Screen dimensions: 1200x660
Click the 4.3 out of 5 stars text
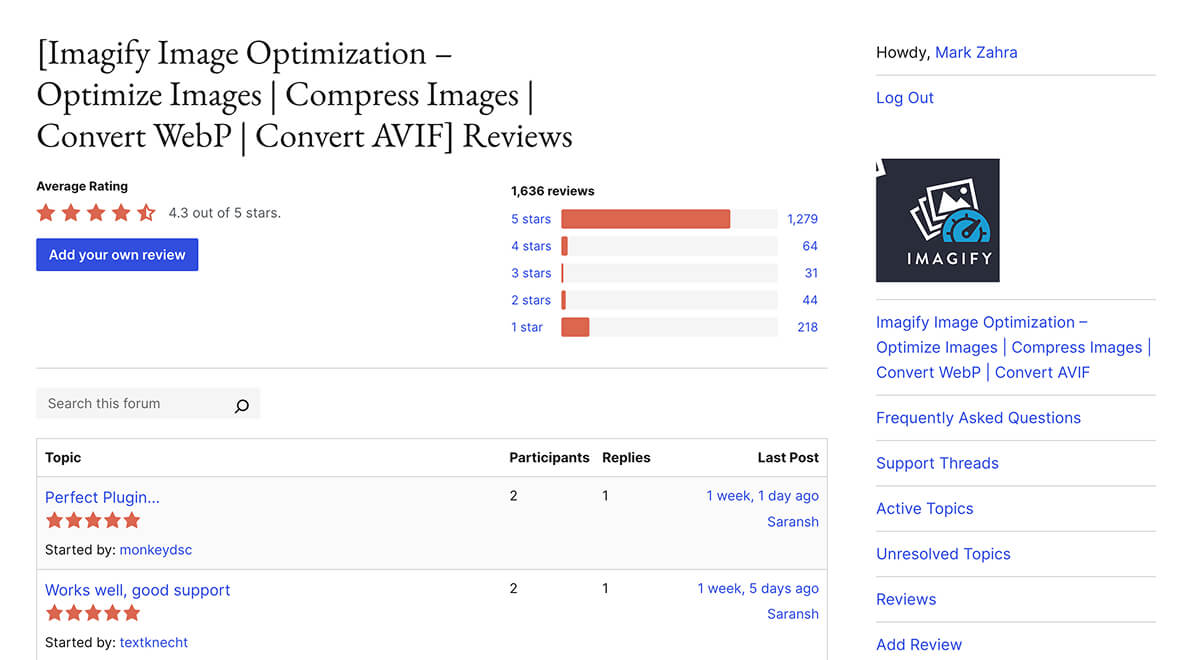click(x=224, y=213)
